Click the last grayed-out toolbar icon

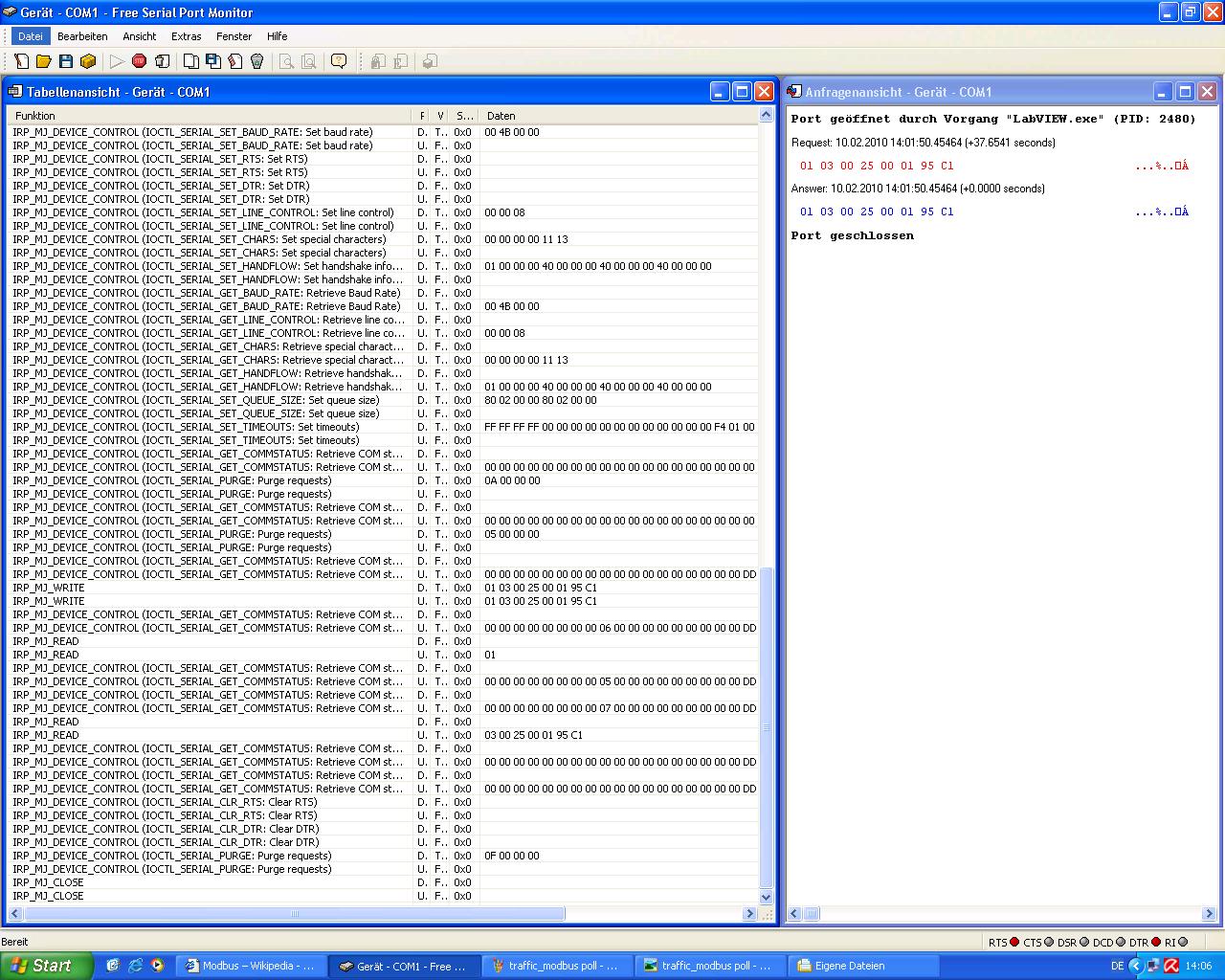[430, 61]
